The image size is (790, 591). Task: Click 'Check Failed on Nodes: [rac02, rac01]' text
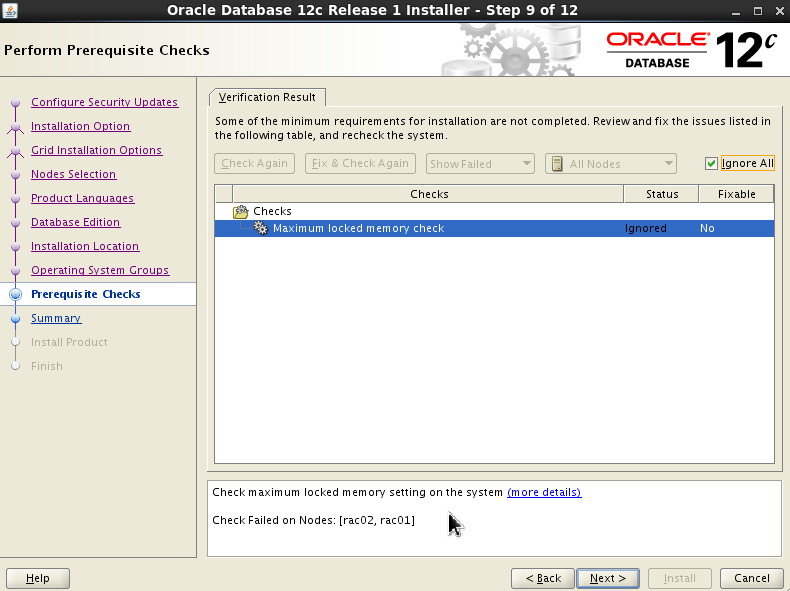coord(313,520)
